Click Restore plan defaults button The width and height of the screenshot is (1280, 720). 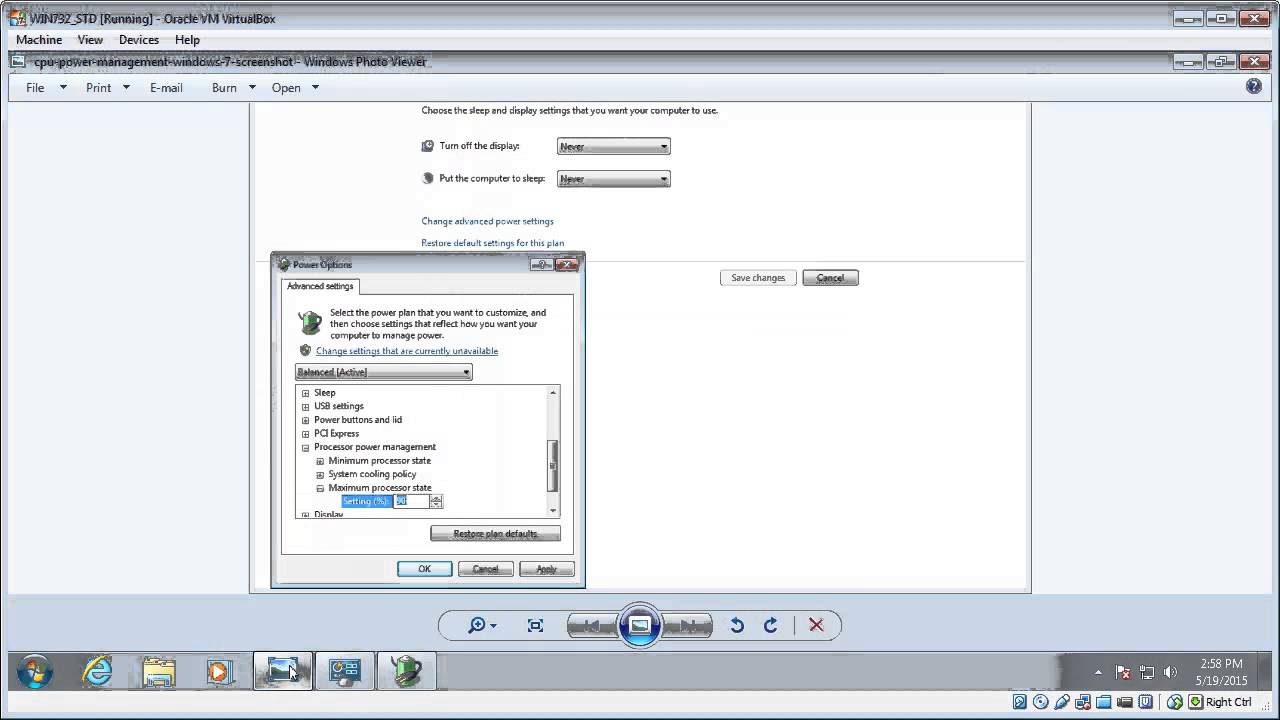click(x=495, y=534)
